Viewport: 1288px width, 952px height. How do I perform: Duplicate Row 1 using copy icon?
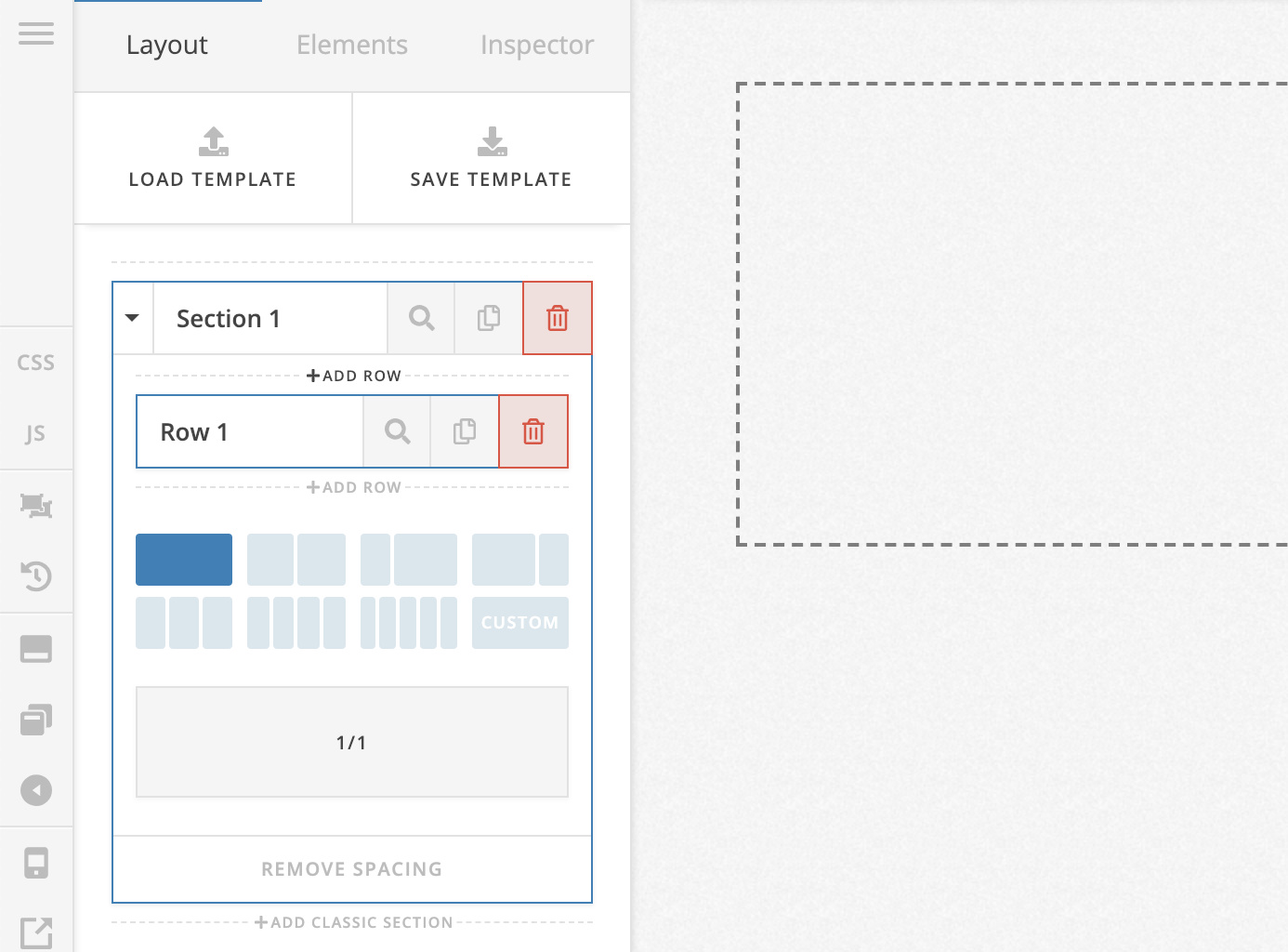(465, 431)
